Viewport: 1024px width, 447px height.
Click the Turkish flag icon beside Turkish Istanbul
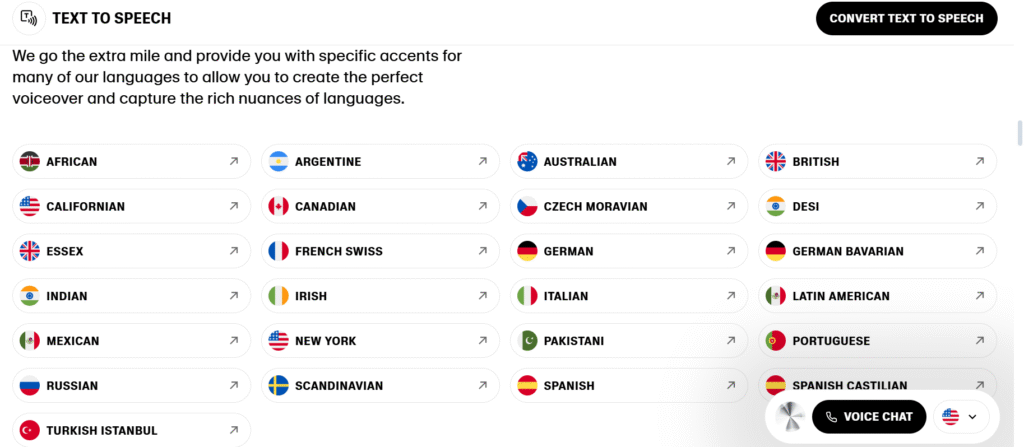click(29, 431)
